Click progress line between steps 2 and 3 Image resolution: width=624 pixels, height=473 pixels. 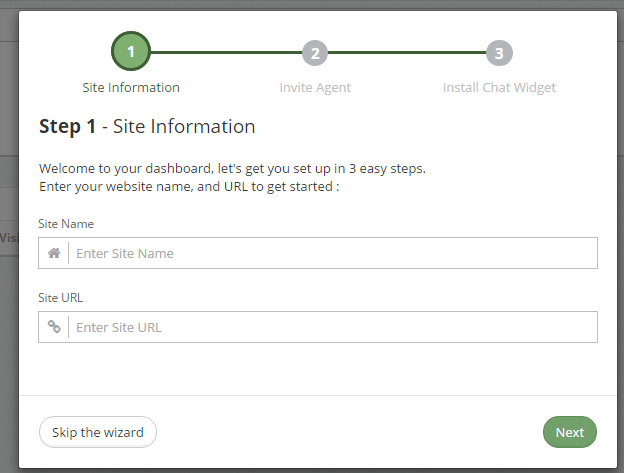407,53
